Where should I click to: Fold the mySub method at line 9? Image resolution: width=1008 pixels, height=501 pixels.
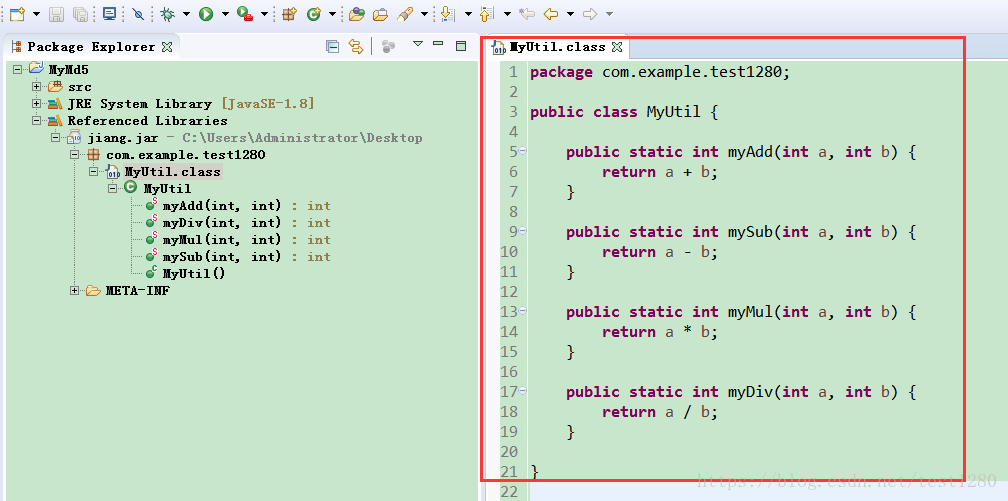pos(523,230)
